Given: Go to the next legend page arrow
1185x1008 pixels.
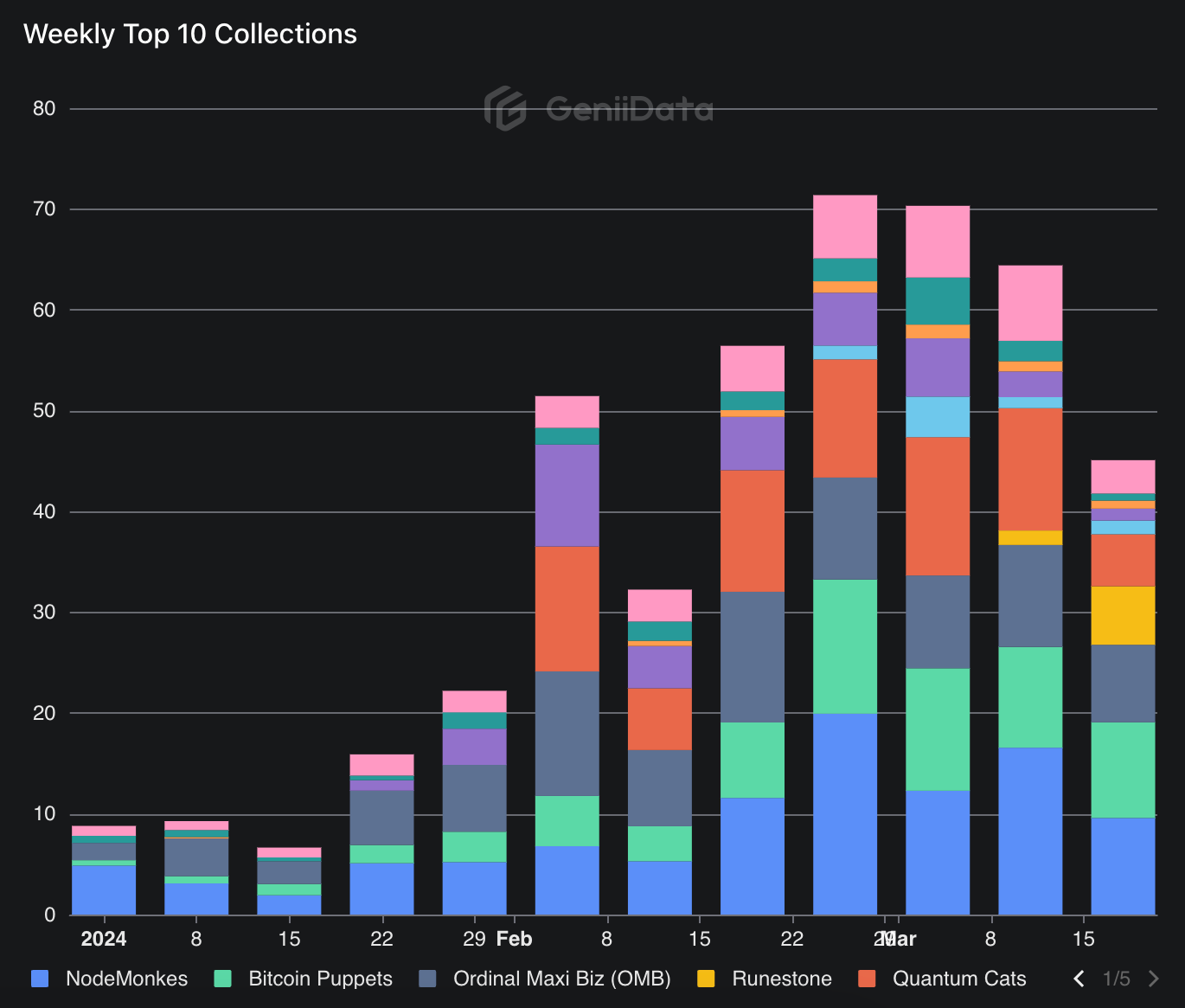Looking at the screenshot, I should coord(1153,979).
